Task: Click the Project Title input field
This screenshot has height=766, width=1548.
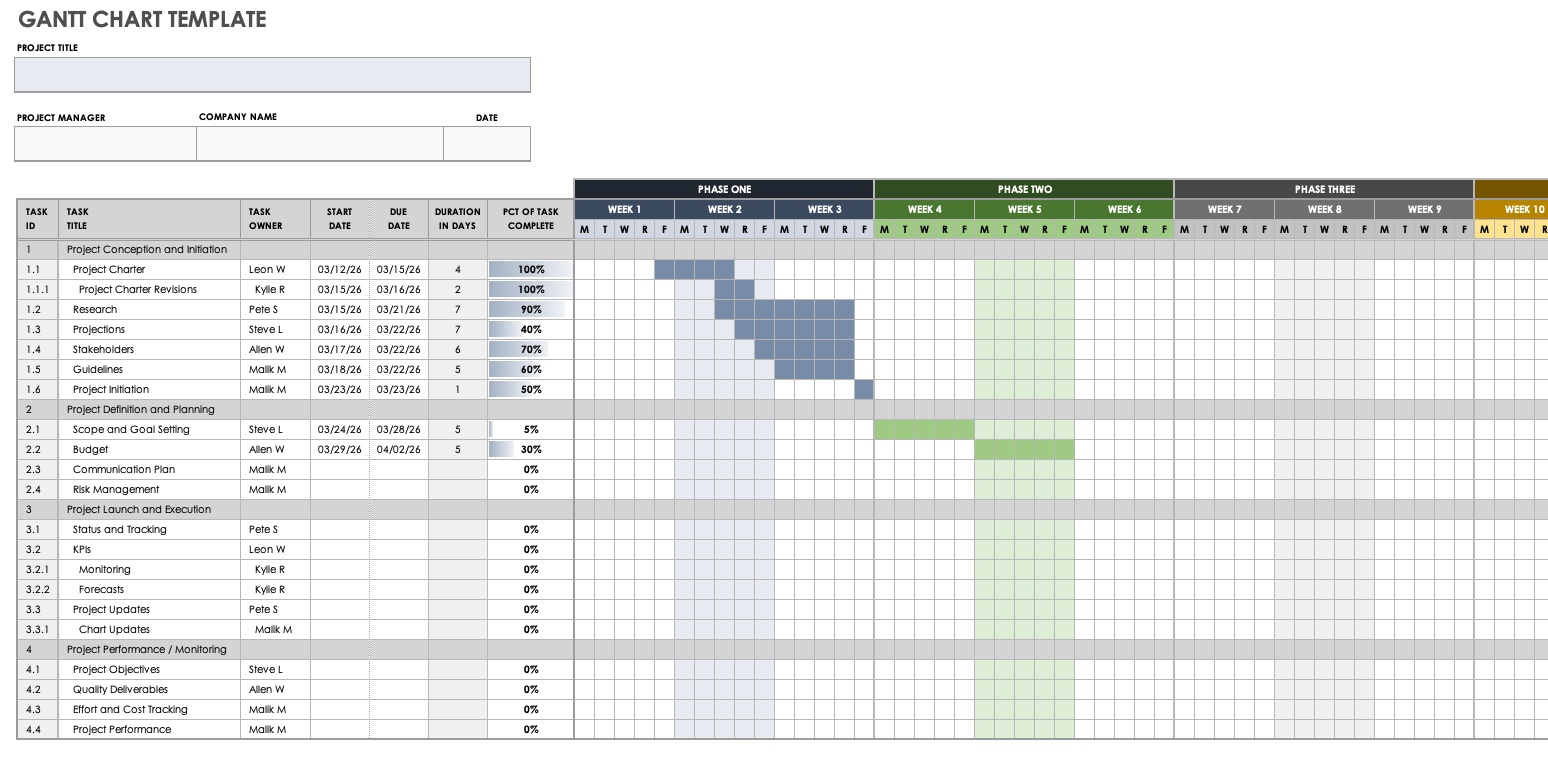Action: 272,75
